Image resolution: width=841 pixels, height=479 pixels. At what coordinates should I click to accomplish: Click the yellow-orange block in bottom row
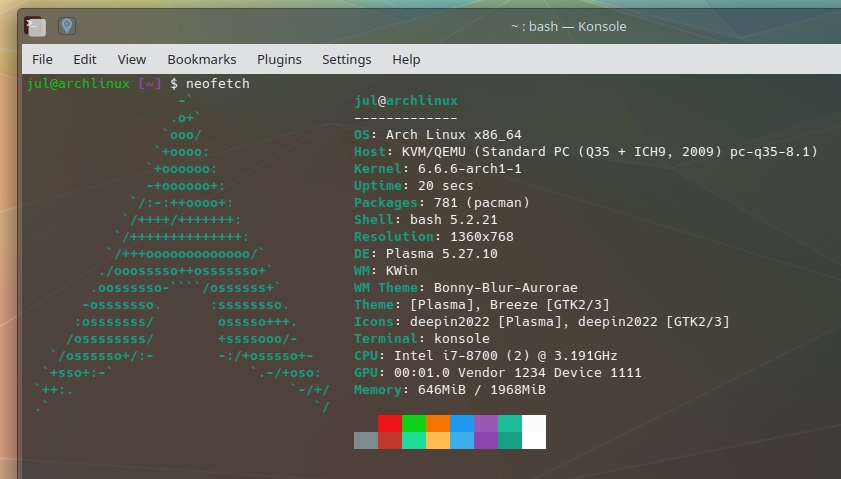[x=438, y=440]
